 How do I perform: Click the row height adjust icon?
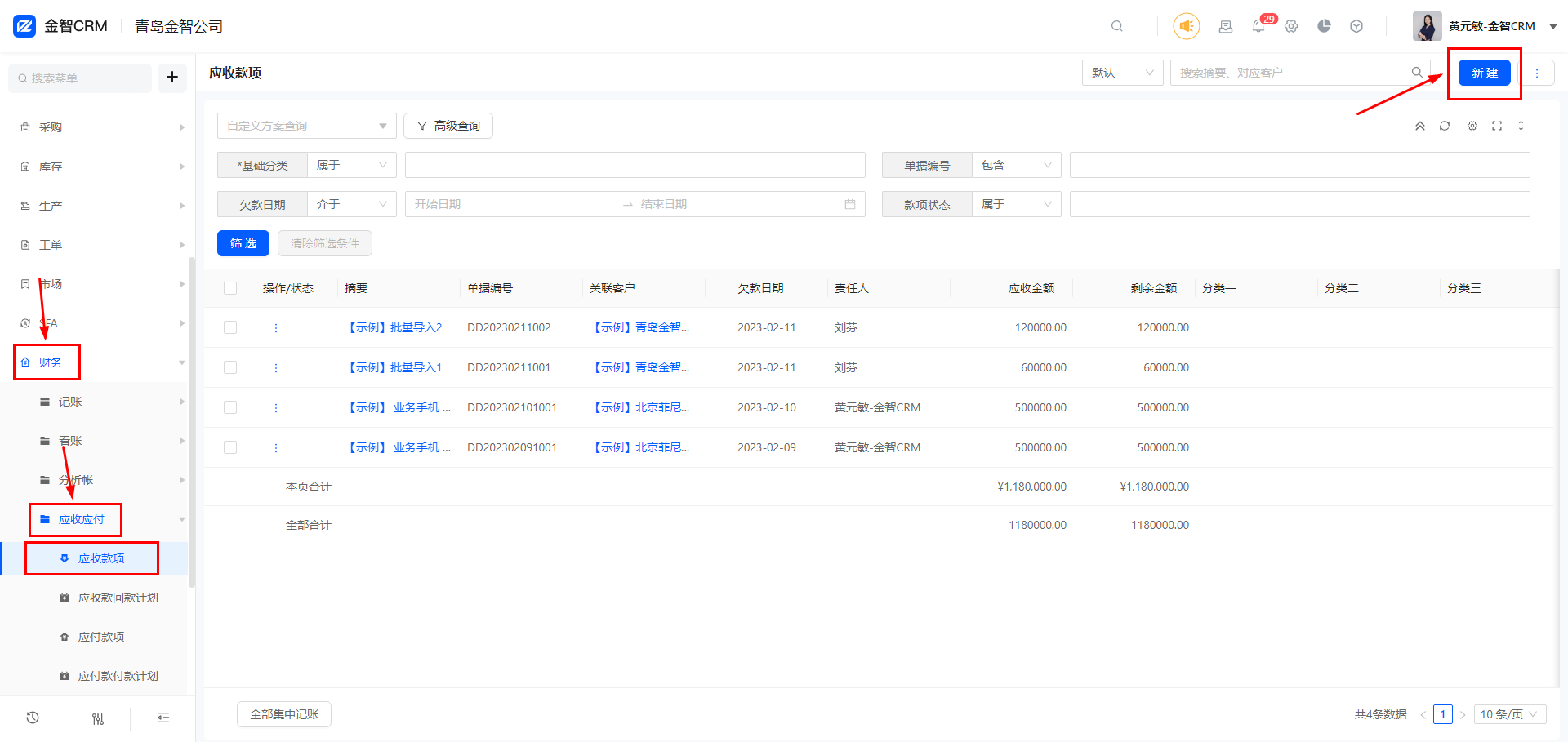click(1521, 126)
